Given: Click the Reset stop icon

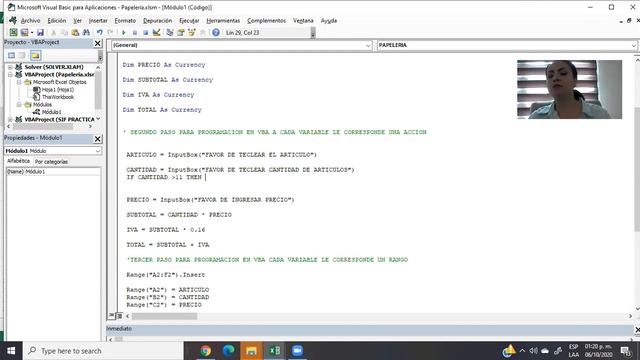Looking at the screenshot, I should tap(145, 32).
